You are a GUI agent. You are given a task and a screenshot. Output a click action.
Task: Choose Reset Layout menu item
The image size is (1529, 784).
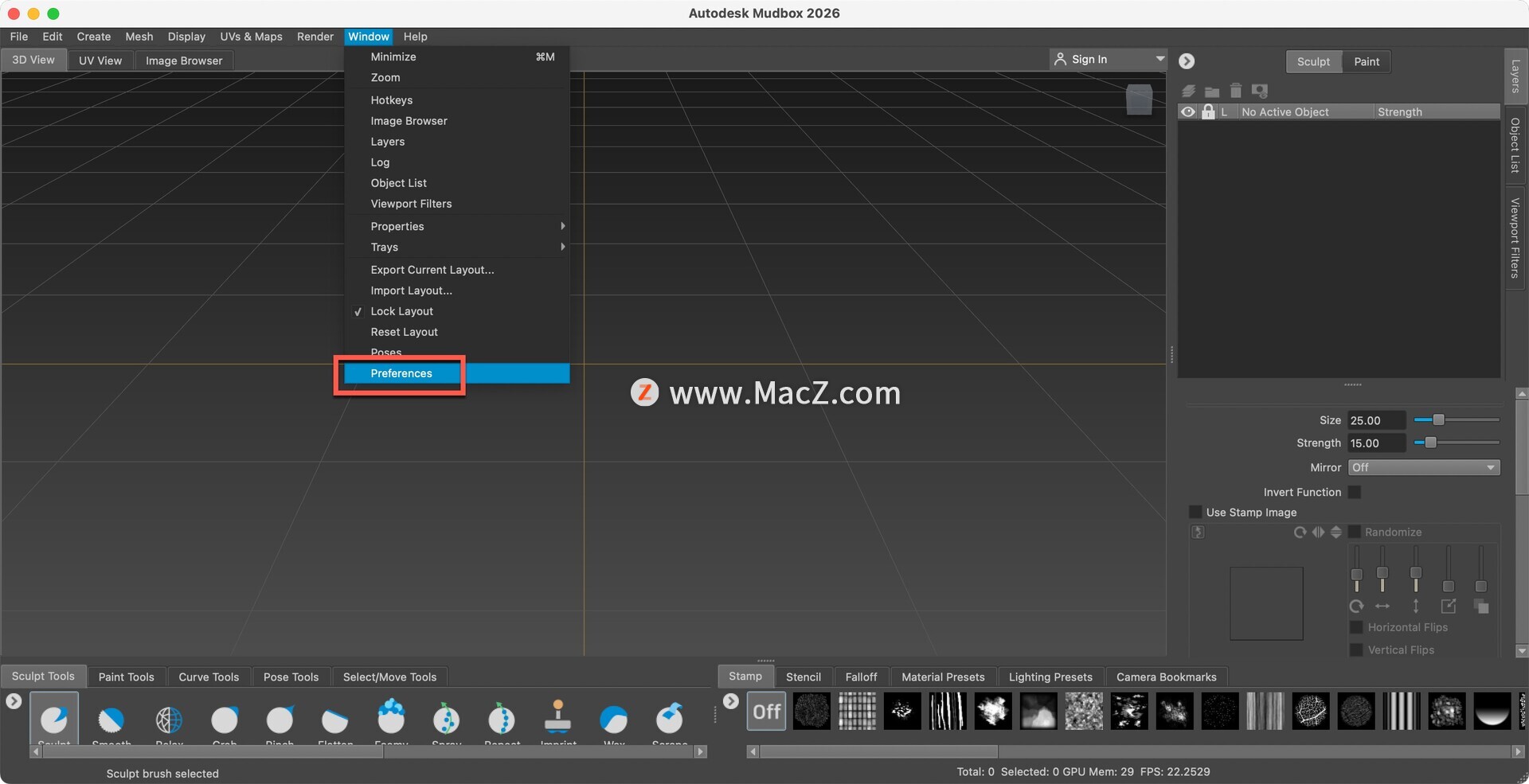457,332
